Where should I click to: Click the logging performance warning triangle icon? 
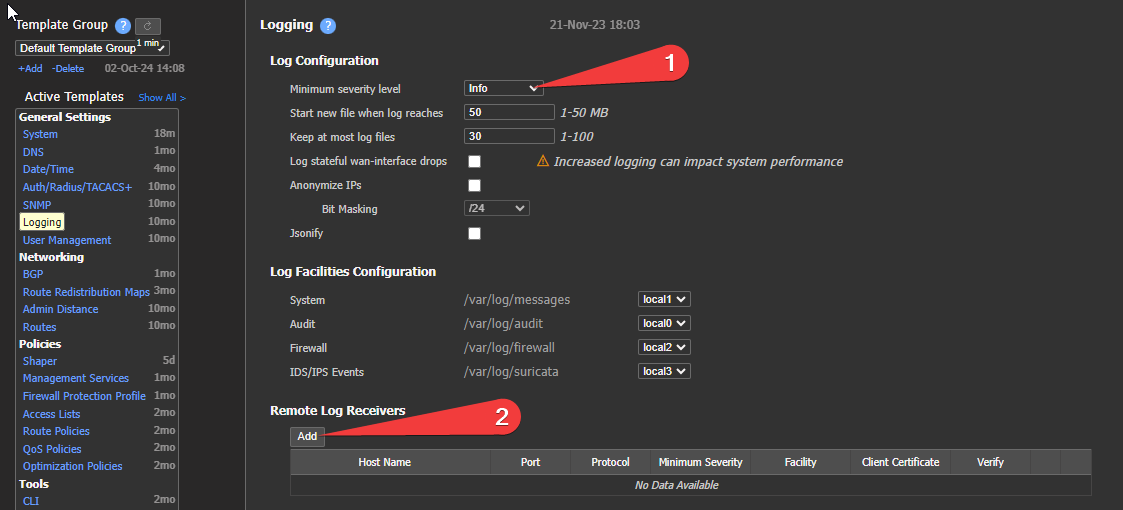coord(543,161)
